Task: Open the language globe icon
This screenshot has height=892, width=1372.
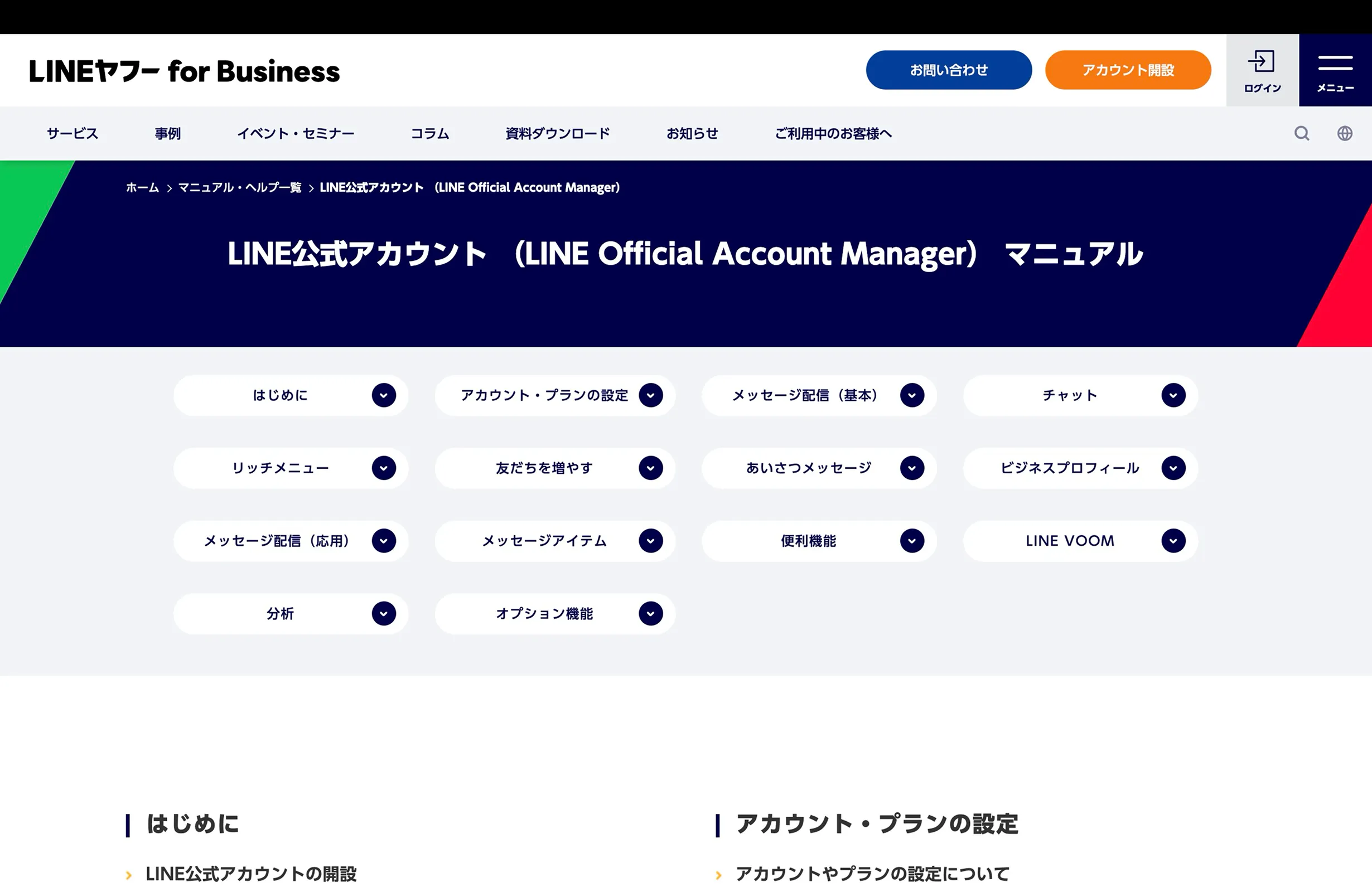Action: (x=1344, y=134)
